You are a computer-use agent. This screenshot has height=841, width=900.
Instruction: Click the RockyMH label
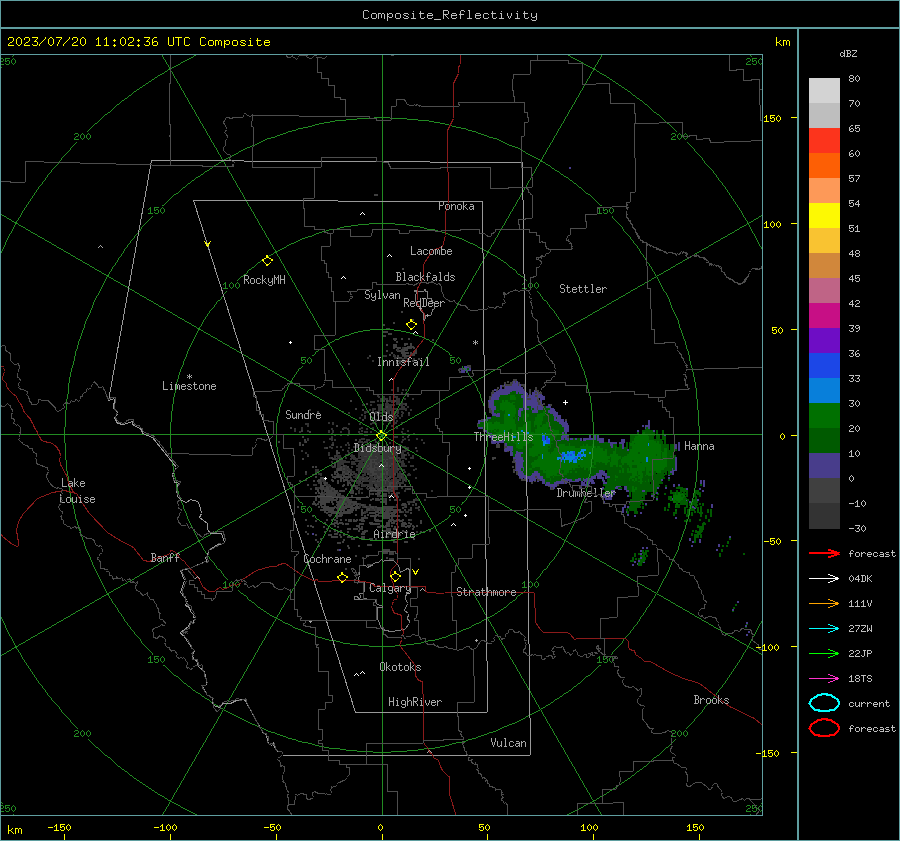click(x=264, y=280)
